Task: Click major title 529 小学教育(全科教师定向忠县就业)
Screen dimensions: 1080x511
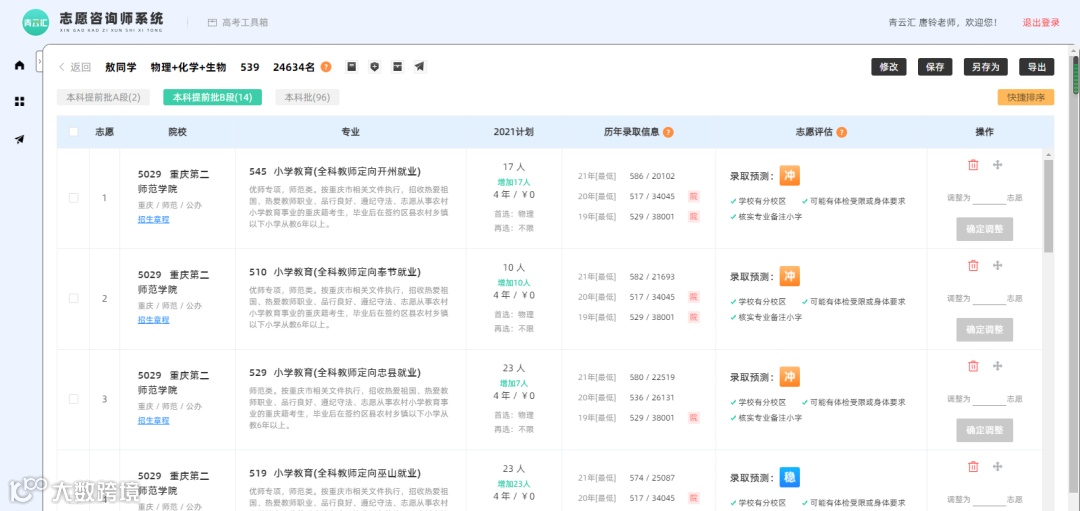Action: point(335,373)
